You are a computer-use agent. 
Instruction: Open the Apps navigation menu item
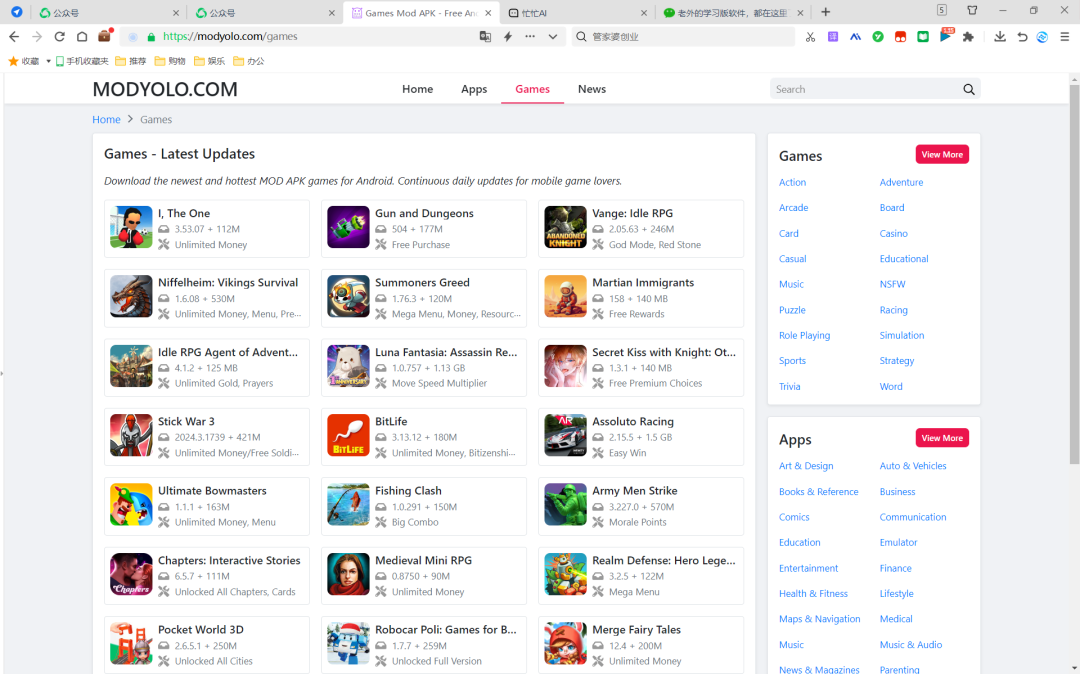coord(474,89)
